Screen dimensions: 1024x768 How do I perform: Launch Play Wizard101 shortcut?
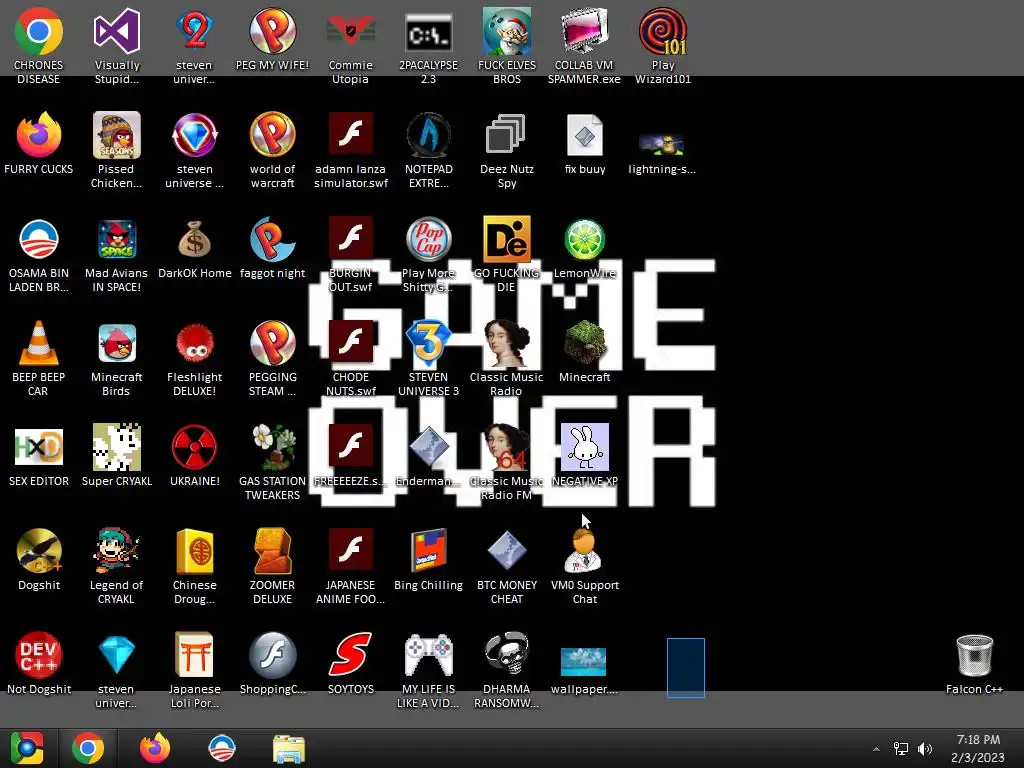pyautogui.click(x=663, y=31)
